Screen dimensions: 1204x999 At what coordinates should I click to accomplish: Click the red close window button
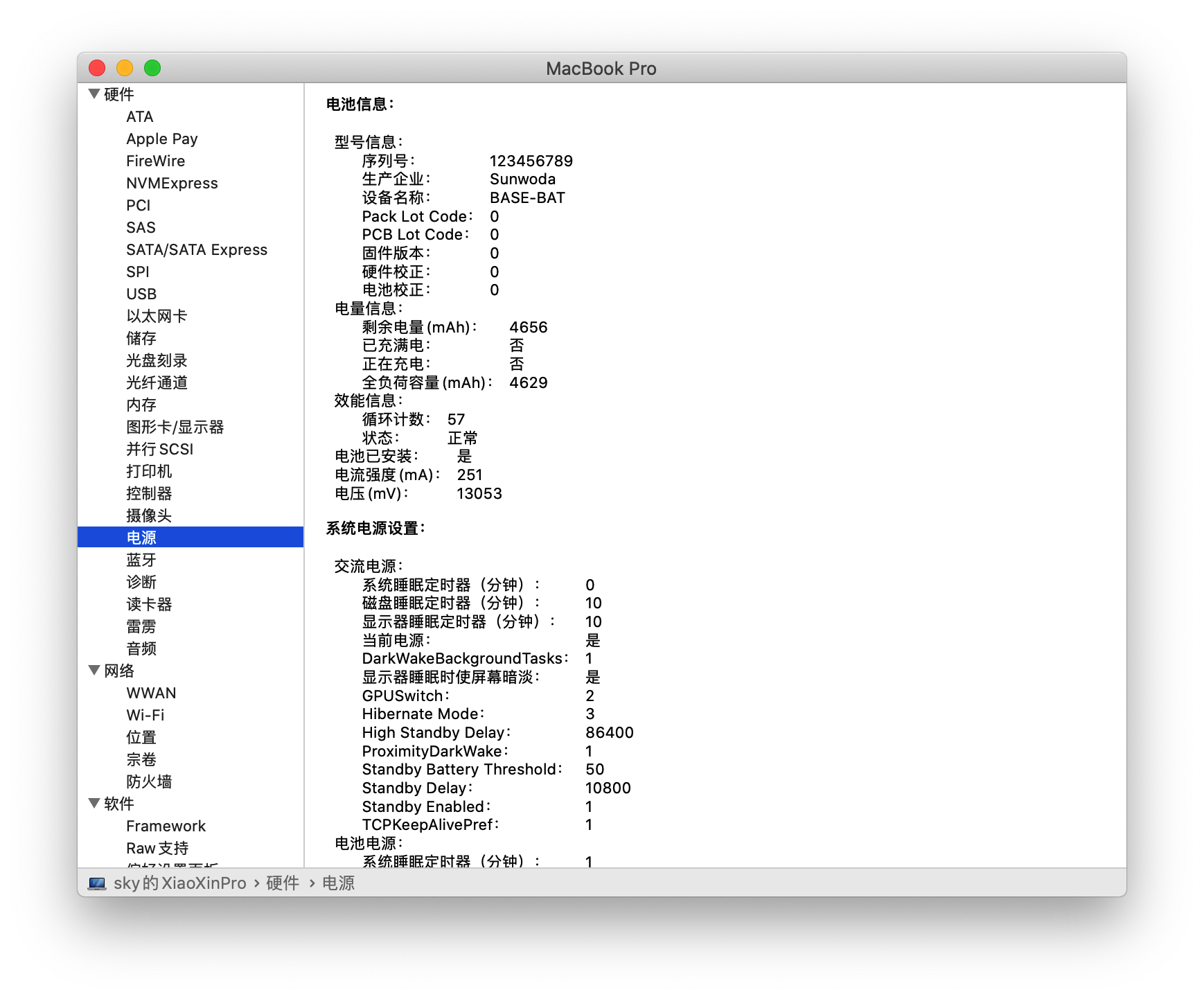[x=97, y=68]
